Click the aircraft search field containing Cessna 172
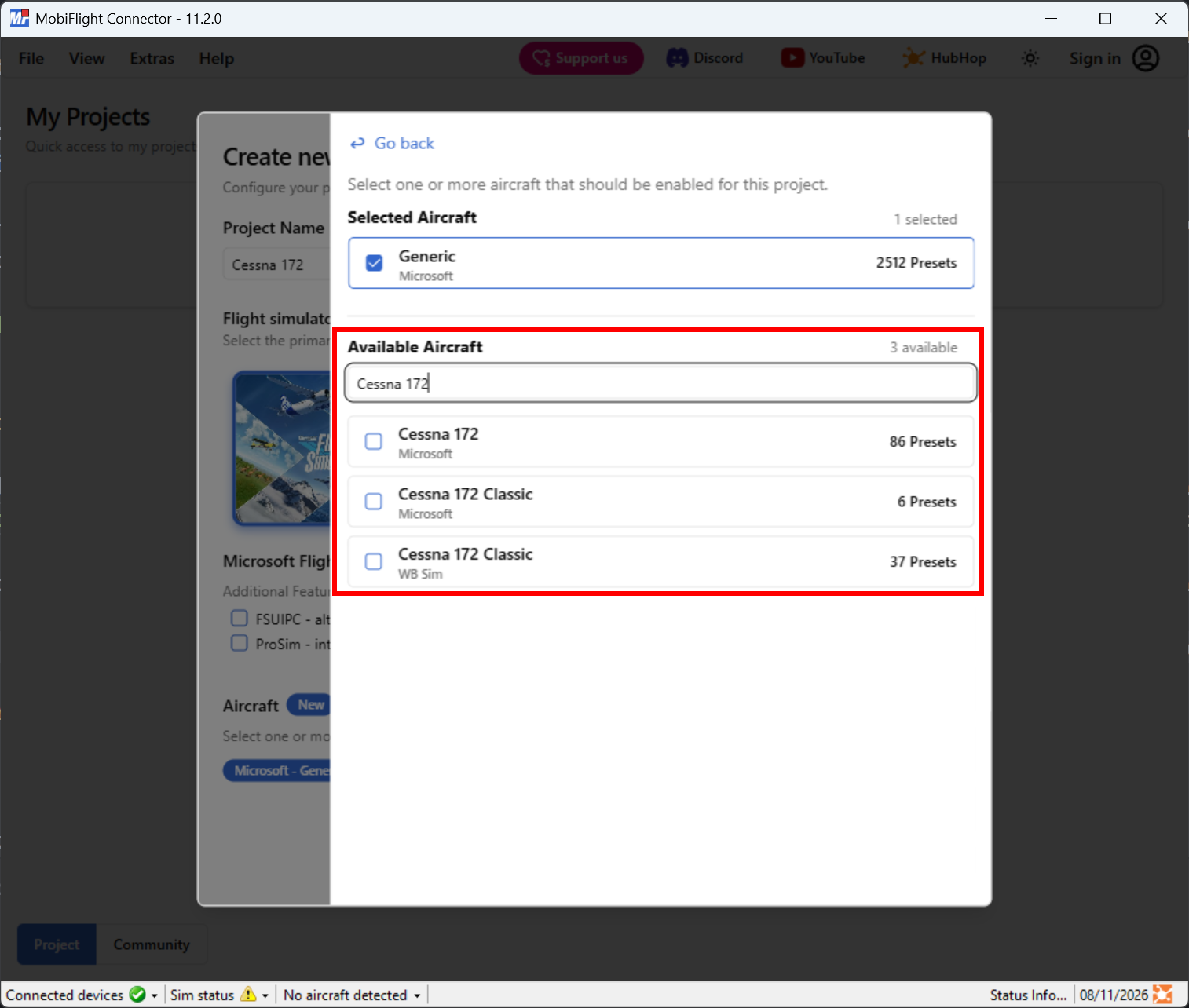The image size is (1189, 1008). click(x=661, y=383)
